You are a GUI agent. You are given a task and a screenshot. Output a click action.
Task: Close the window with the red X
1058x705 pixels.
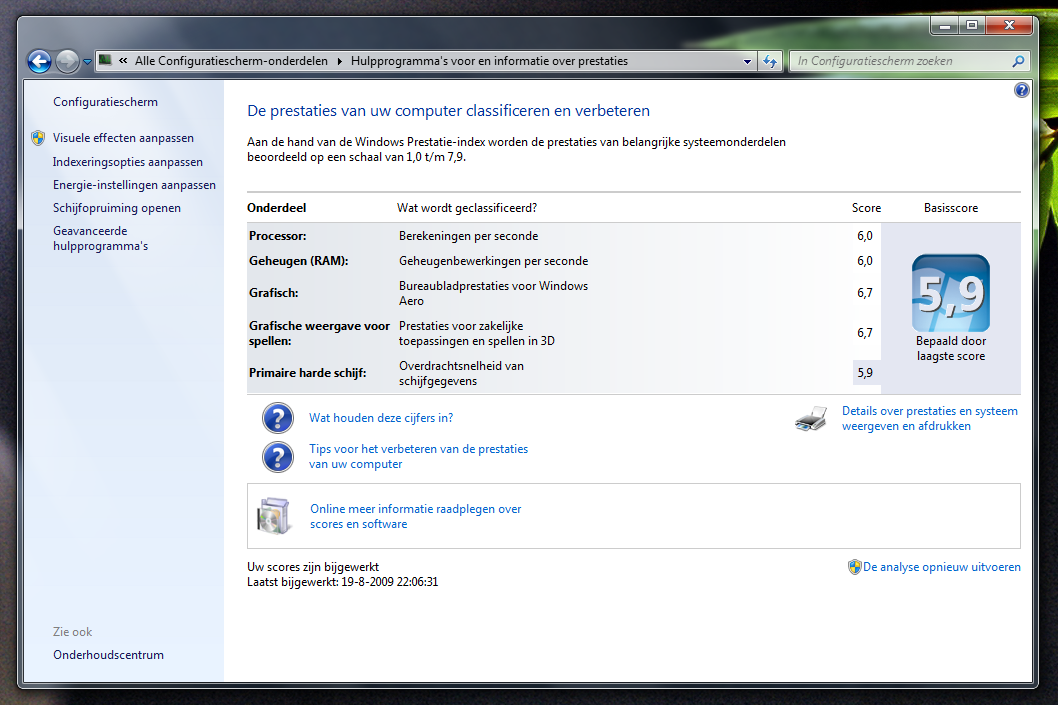pyautogui.click(x=1009, y=26)
